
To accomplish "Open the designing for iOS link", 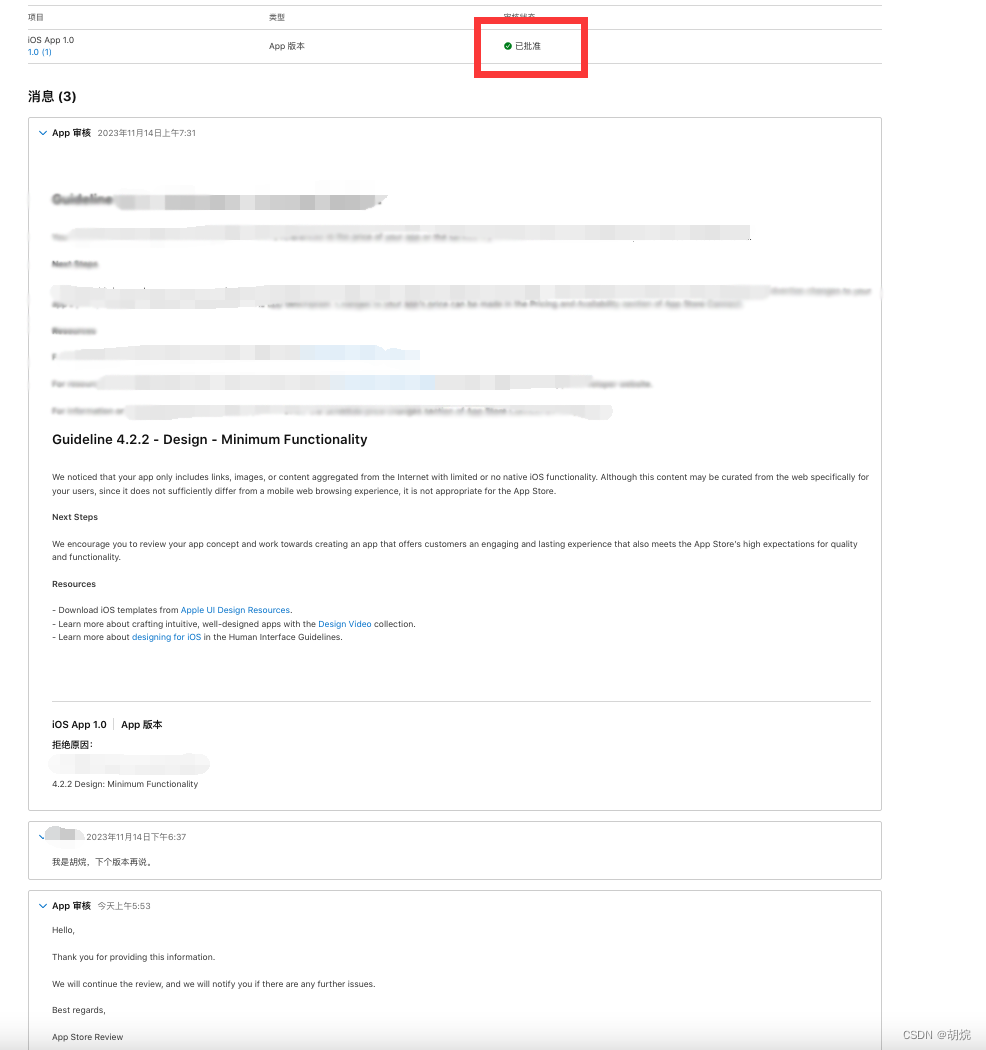I will (x=166, y=638).
